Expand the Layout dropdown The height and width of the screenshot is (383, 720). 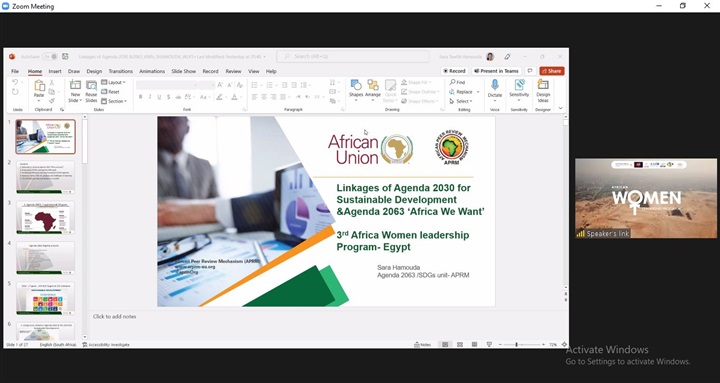coord(113,82)
